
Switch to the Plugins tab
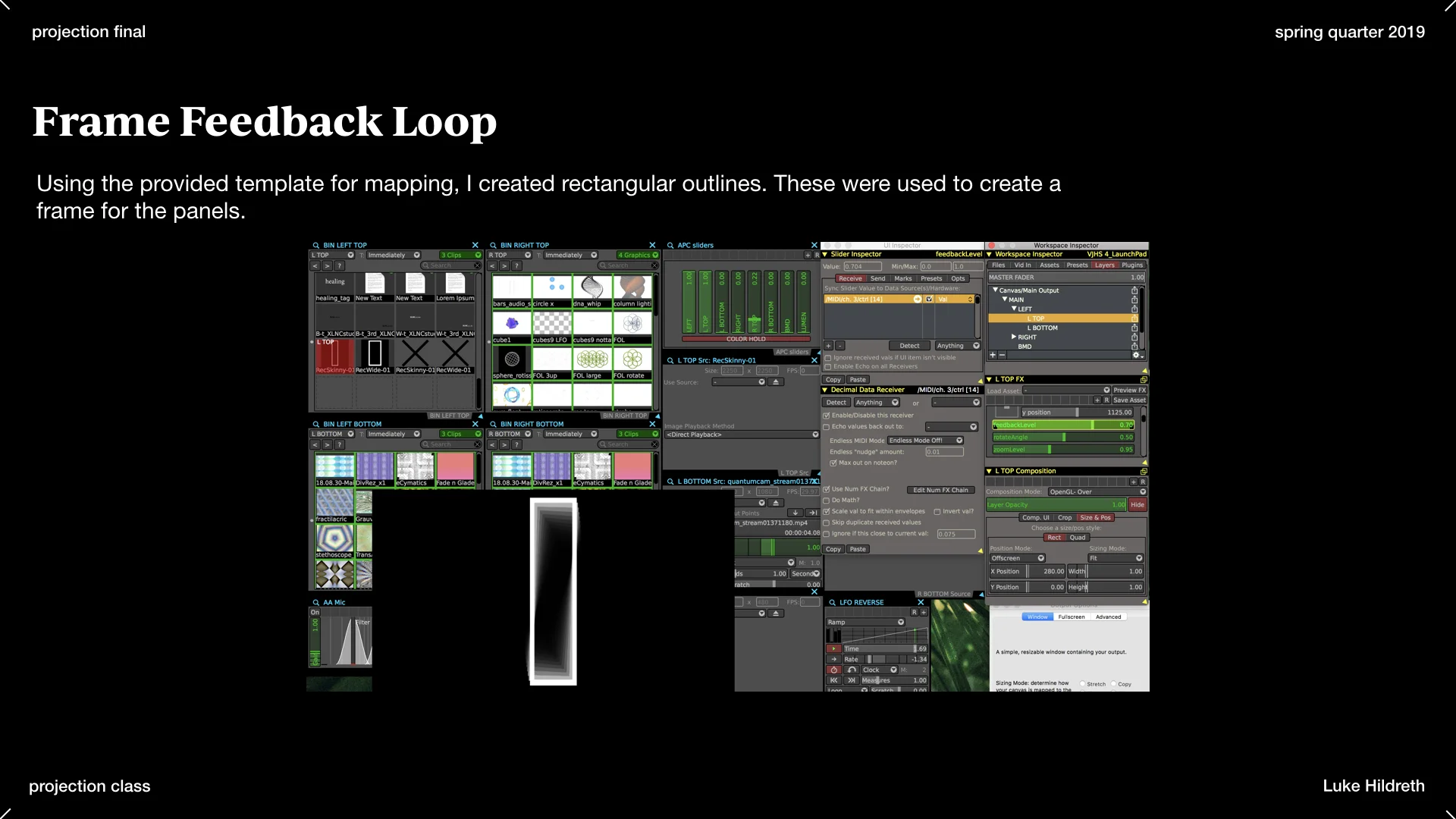click(1131, 265)
